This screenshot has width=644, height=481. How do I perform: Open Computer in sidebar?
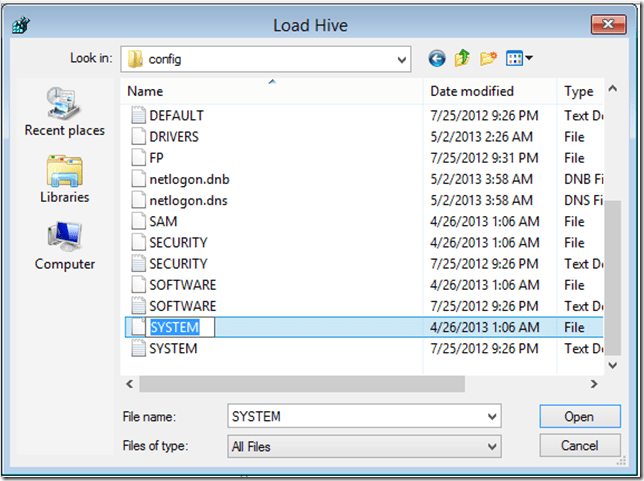(x=64, y=246)
